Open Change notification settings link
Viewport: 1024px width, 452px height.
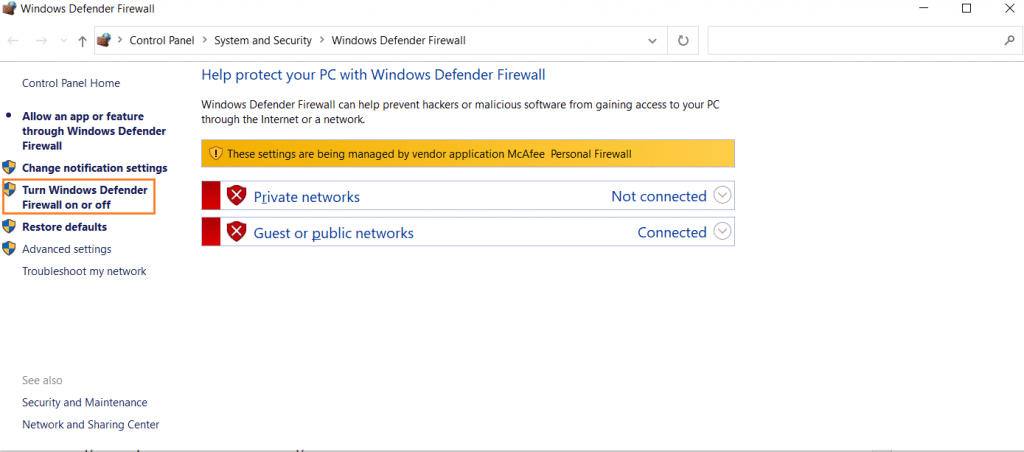[94, 168]
